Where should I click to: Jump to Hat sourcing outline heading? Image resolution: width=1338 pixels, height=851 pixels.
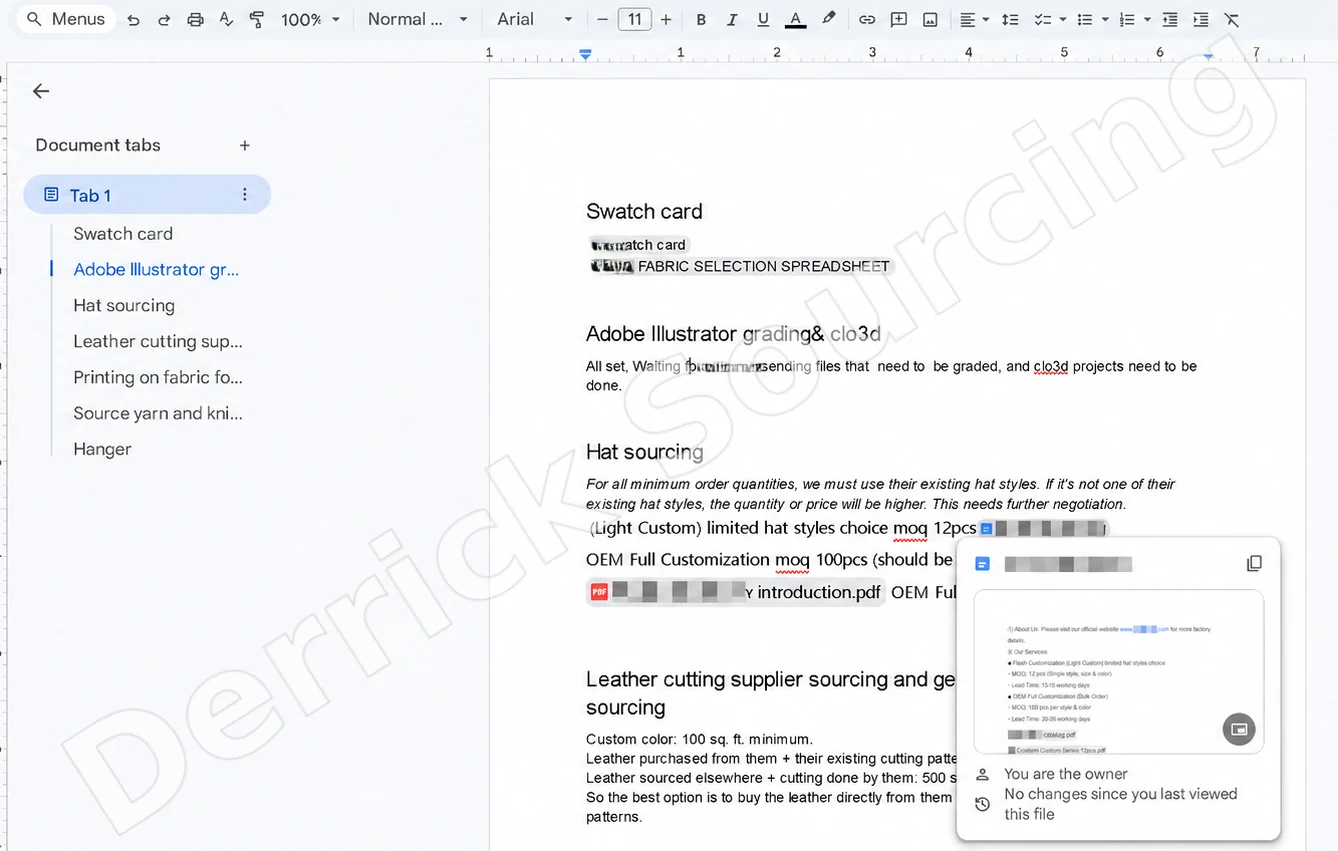click(x=124, y=306)
